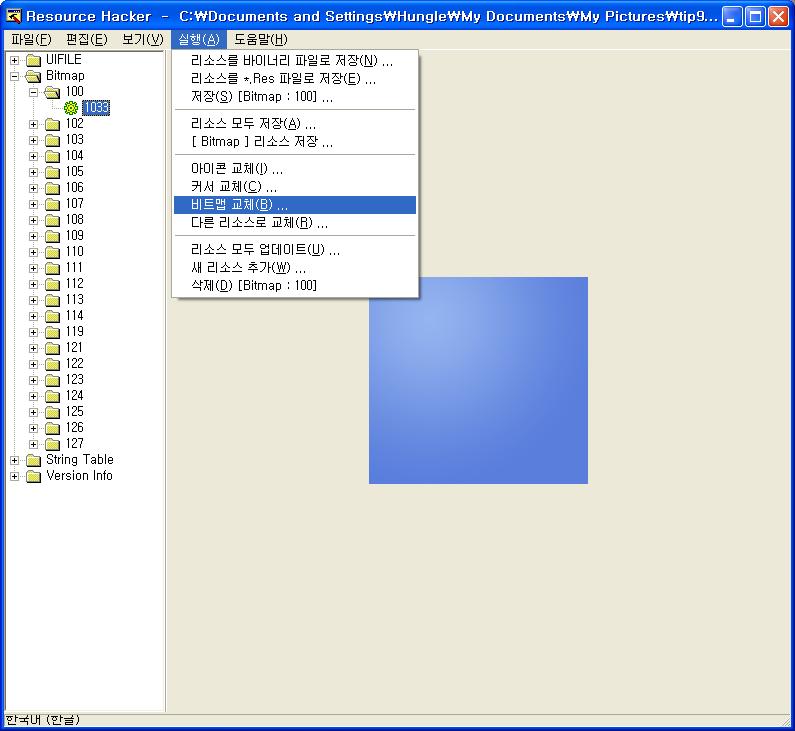Image resolution: width=795 pixels, height=731 pixels.
Task: Select 삭제(D) [Bitmap : 100] option
Action: (254, 285)
